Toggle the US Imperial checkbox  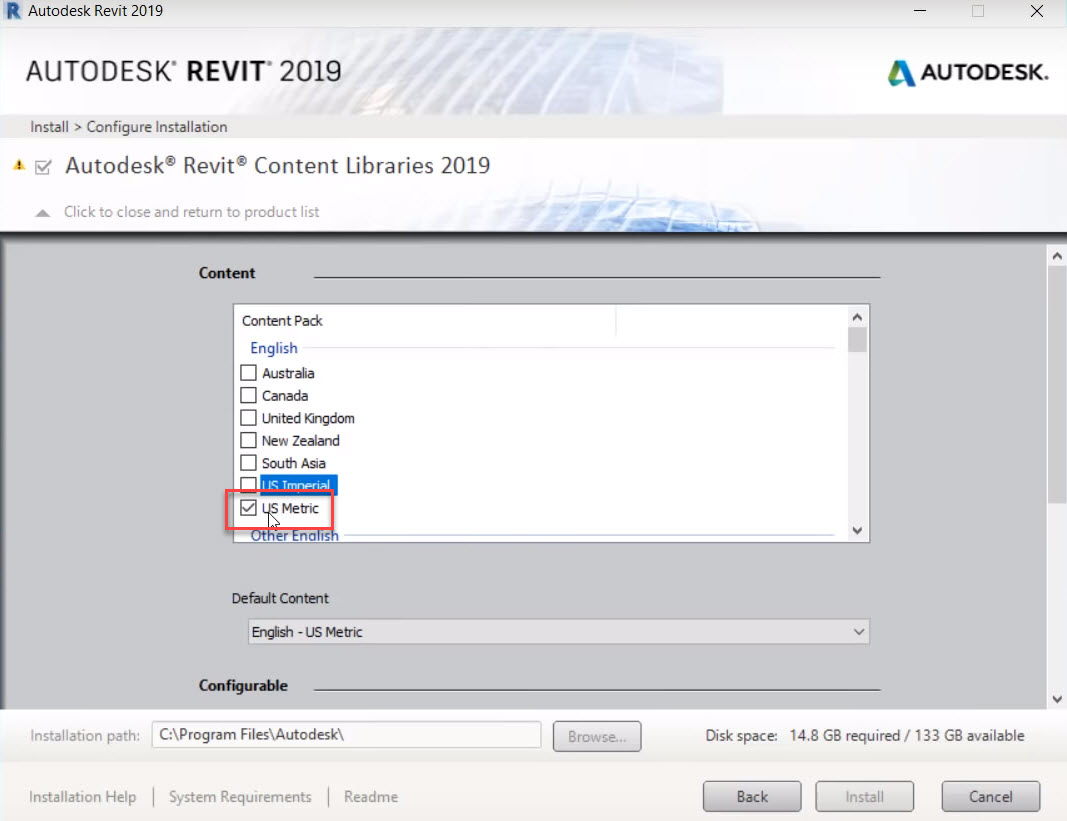tap(248, 485)
